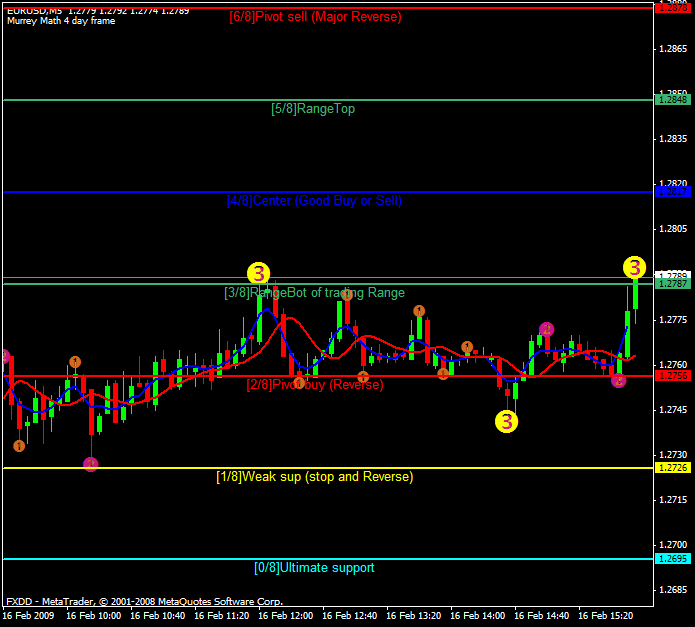Select the [4/8]Center (Good Buy or Sell) label
The width and height of the screenshot is (695, 627).
(314, 201)
